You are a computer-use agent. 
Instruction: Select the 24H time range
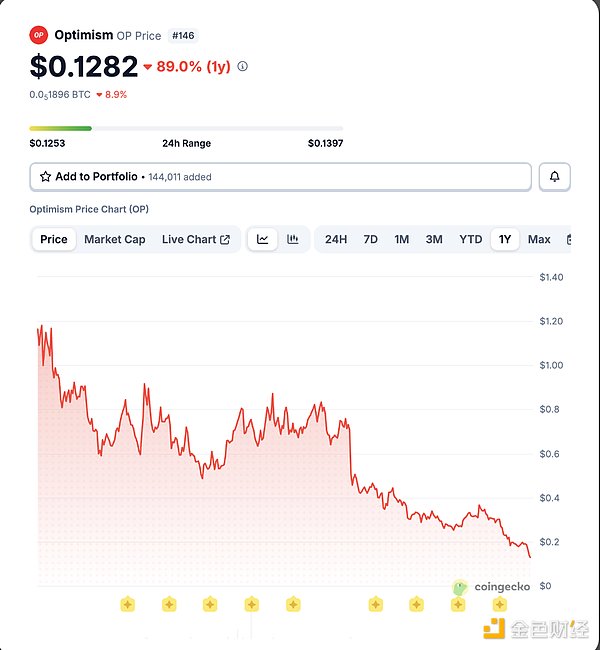(336, 239)
